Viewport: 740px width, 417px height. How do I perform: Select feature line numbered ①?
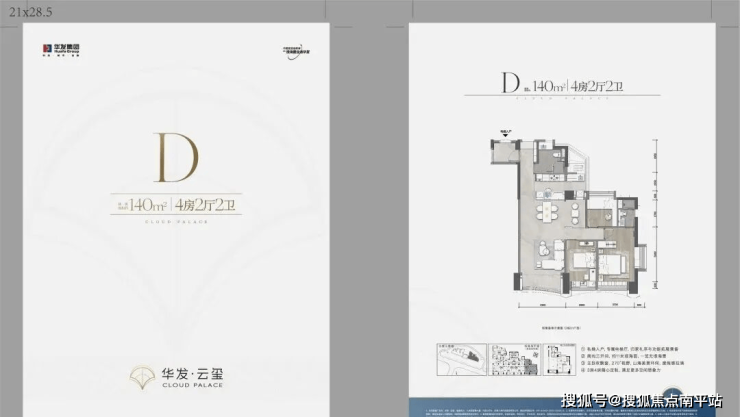[x=630, y=349]
